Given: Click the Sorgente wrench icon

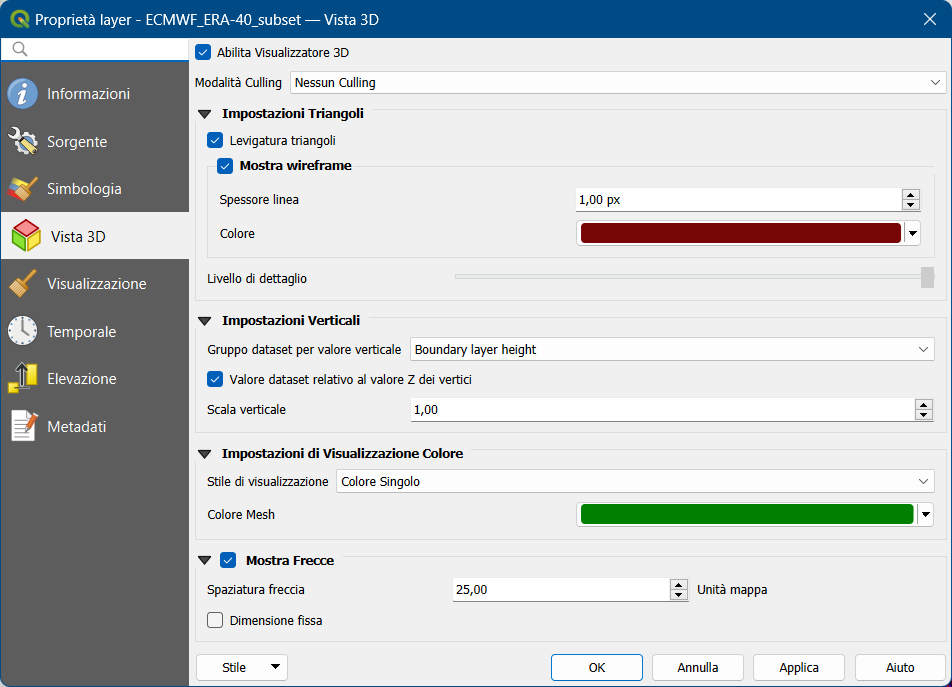Looking at the screenshot, I should pos(22,141).
